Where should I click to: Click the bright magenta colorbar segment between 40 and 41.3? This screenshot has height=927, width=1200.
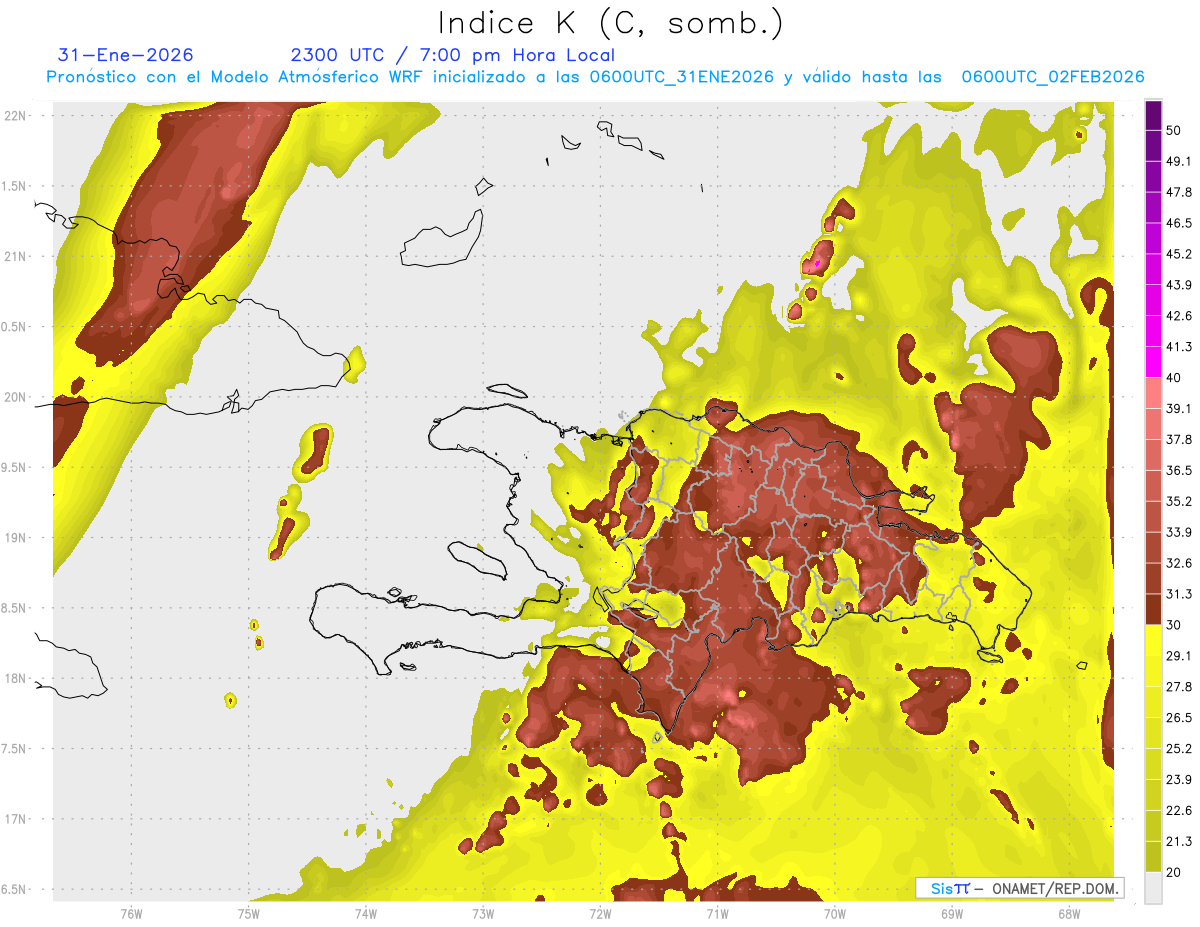coord(1153,362)
